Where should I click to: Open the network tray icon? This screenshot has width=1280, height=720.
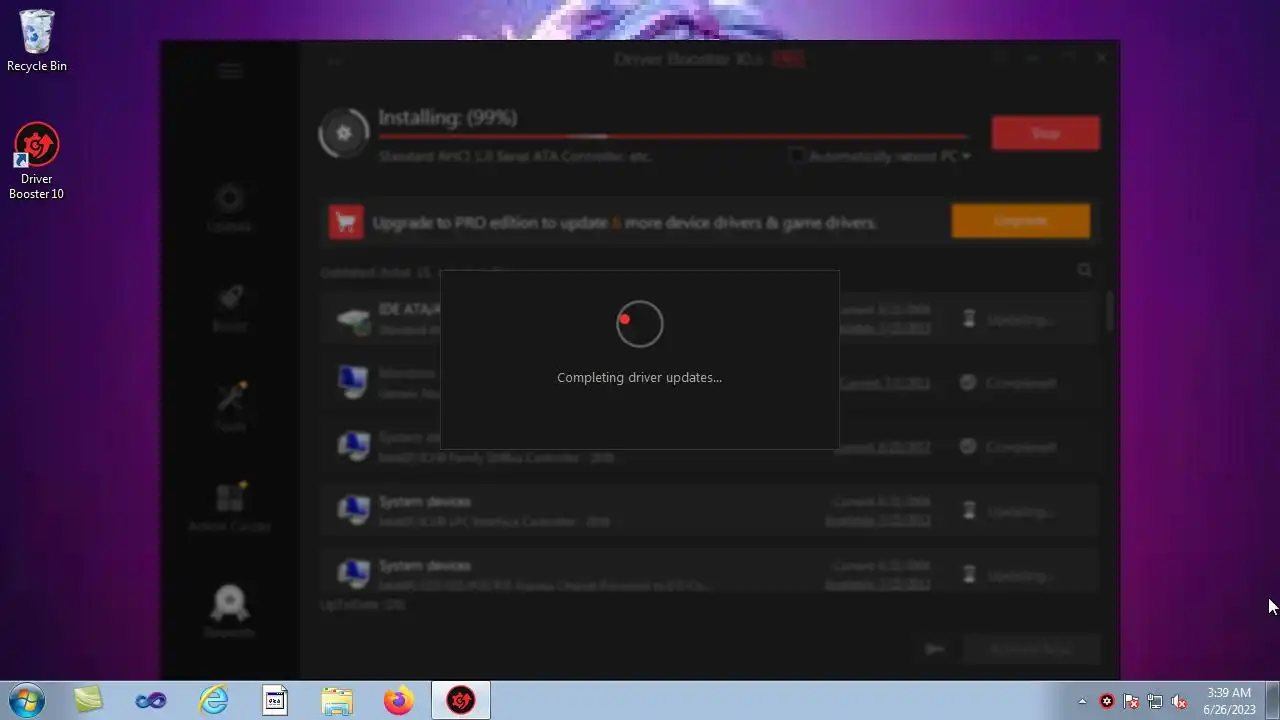coord(1155,701)
